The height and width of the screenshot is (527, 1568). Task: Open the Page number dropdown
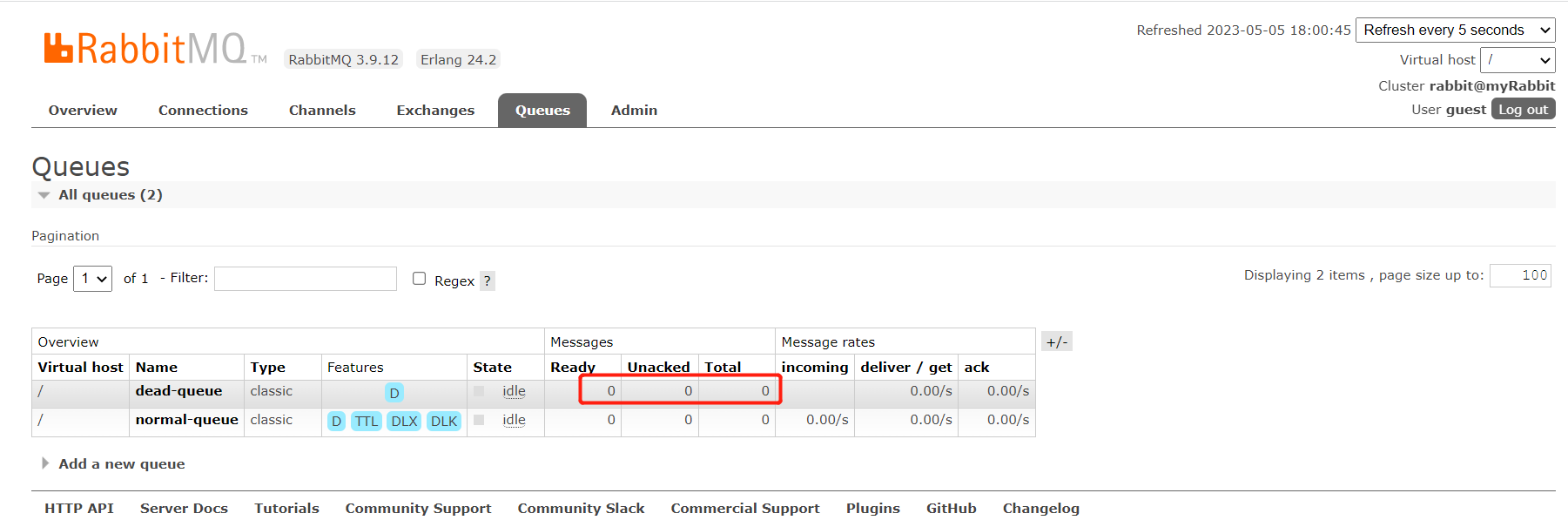pos(92,279)
